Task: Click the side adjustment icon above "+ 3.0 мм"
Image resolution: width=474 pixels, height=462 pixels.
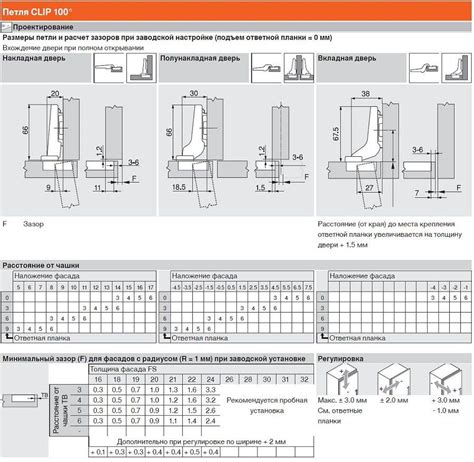Action: [x=445, y=380]
